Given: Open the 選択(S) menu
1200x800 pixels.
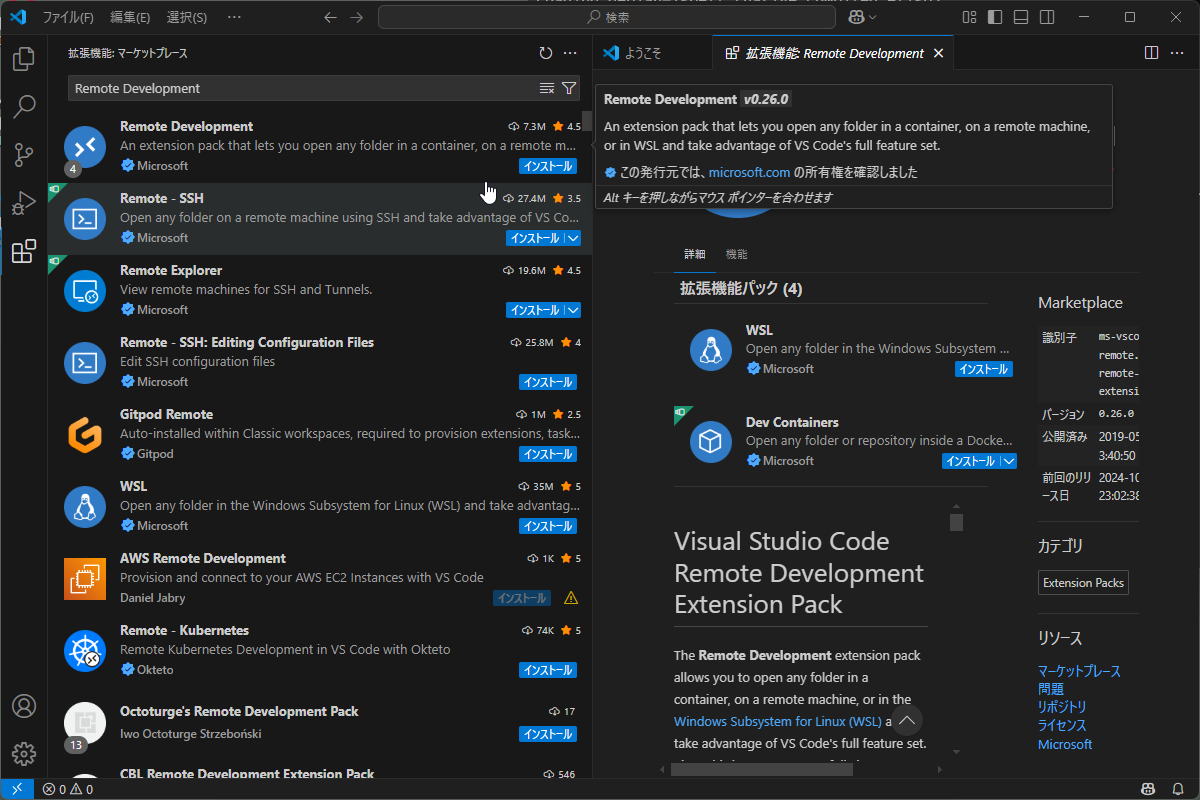Looking at the screenshot, I should (x=187, y=17).
